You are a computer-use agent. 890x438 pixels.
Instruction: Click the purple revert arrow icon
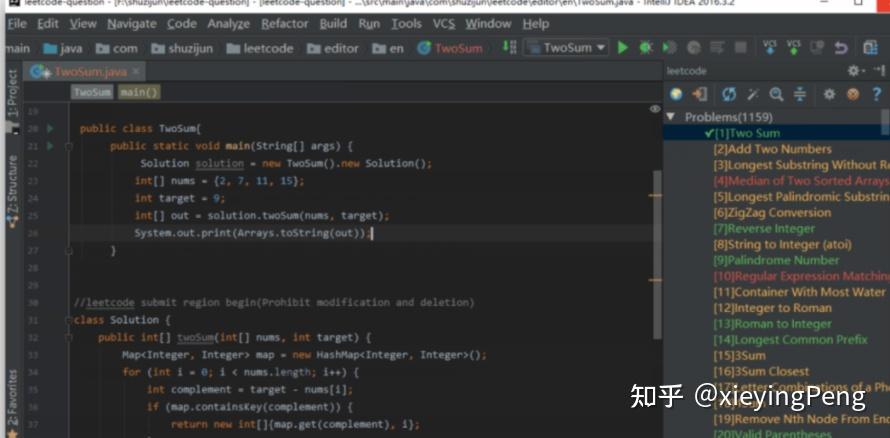click(841, 48)
